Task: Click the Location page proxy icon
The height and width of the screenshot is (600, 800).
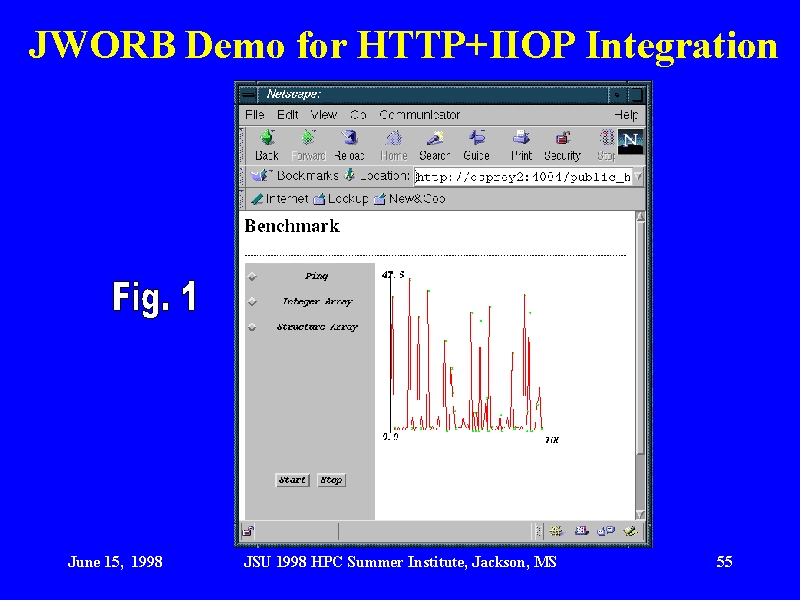Action: click(x=349, y=175)
